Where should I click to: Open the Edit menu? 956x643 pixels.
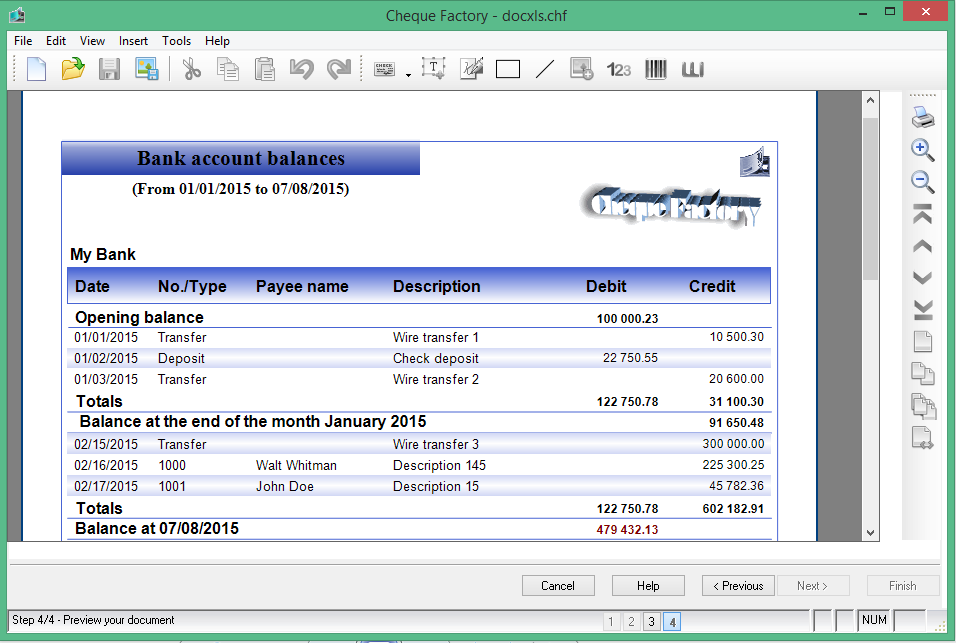tap(55, 41)
